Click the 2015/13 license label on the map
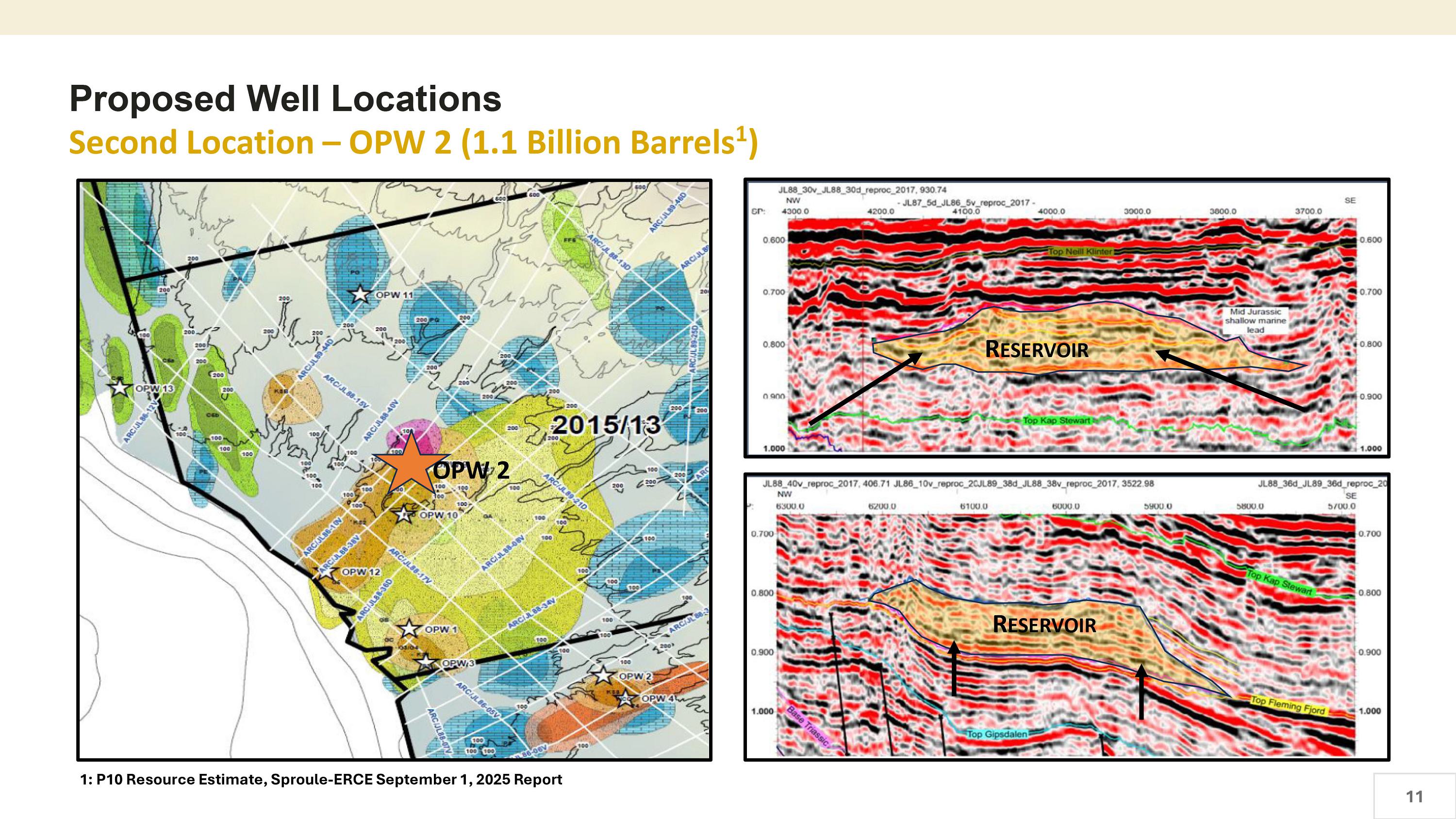This screenshot has width=1456, height=819. click(605, 425)
